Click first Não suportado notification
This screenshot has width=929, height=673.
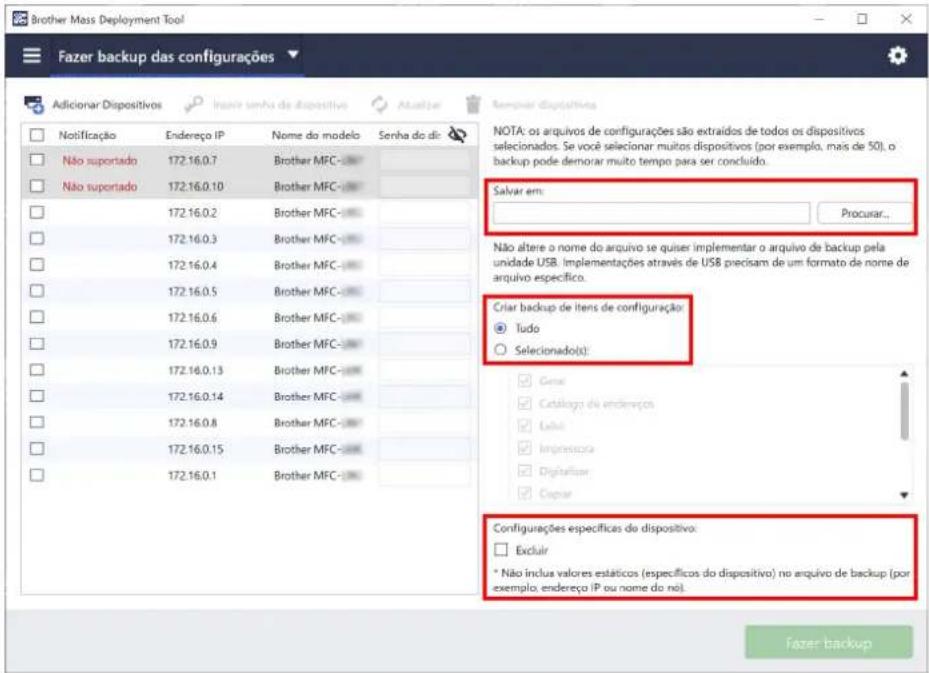tap(100, 160)
